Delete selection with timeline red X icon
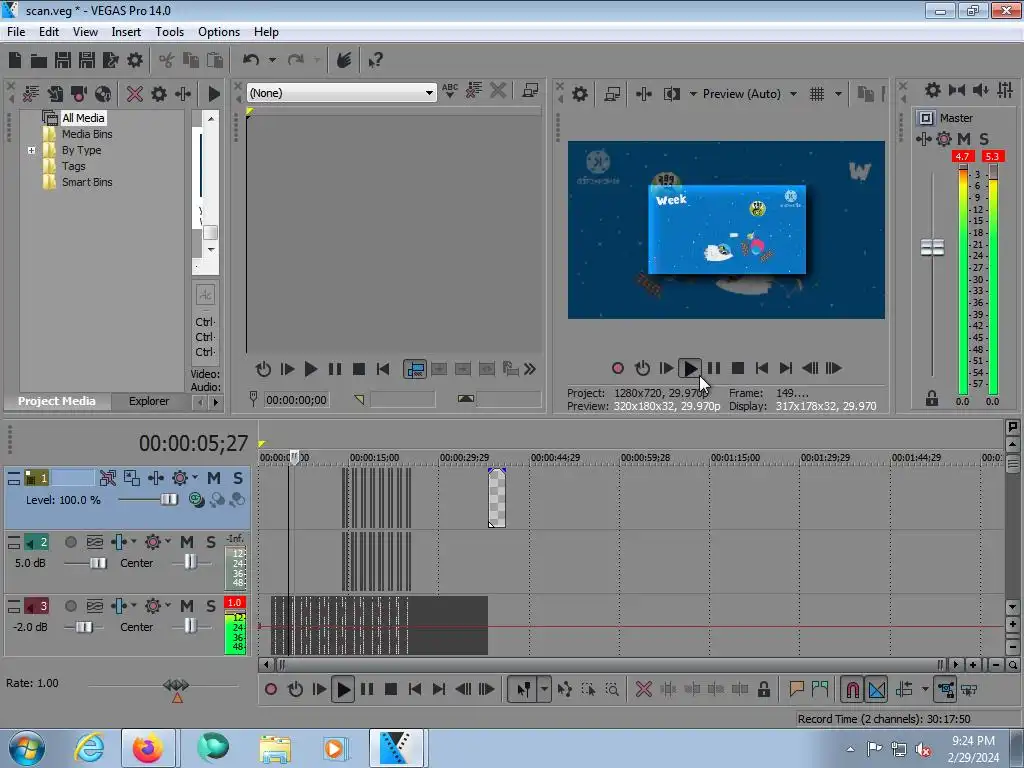1024x768 pixels. coord(643,689)
